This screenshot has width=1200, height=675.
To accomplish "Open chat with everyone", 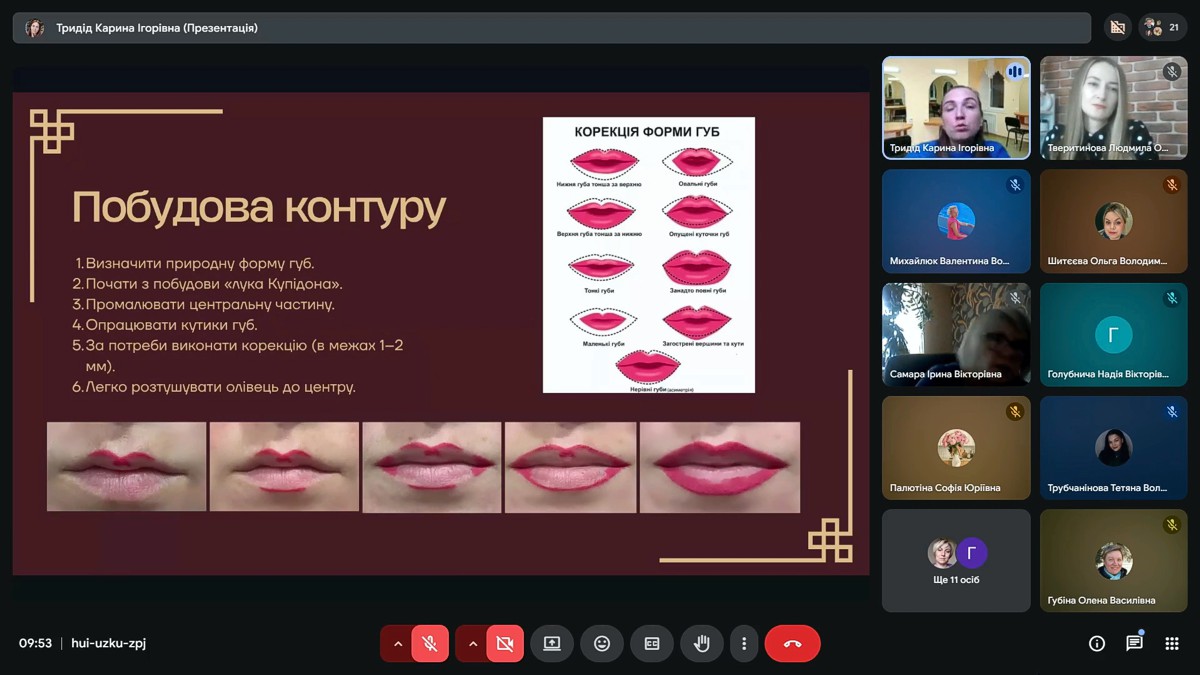I will tap(1134, 644).
